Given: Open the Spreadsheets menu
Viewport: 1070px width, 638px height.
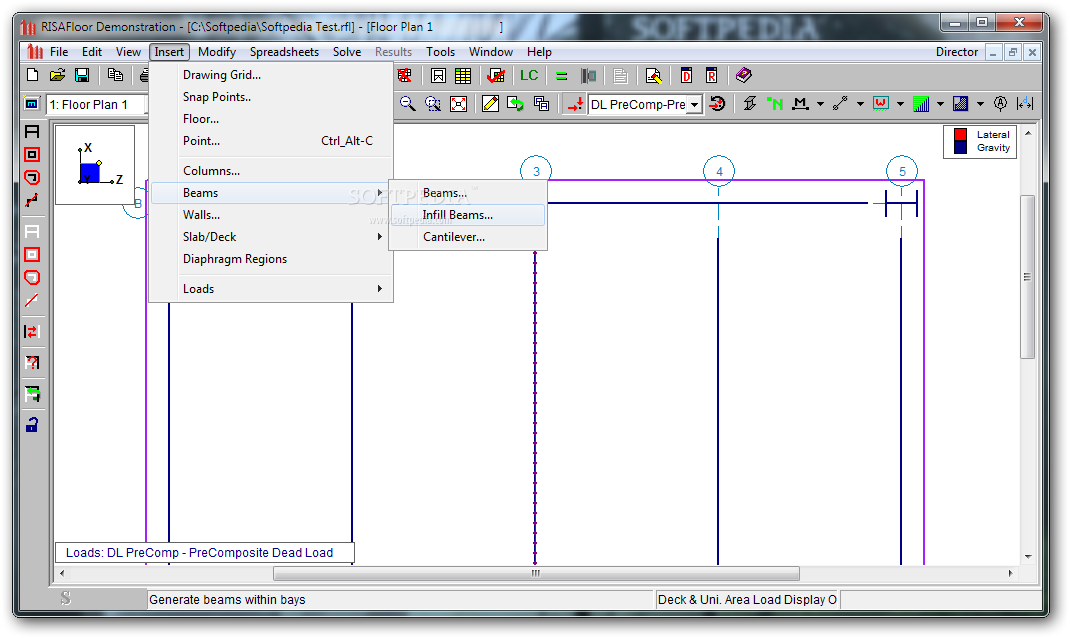Looking at the screenshot, I should point(284,52).
